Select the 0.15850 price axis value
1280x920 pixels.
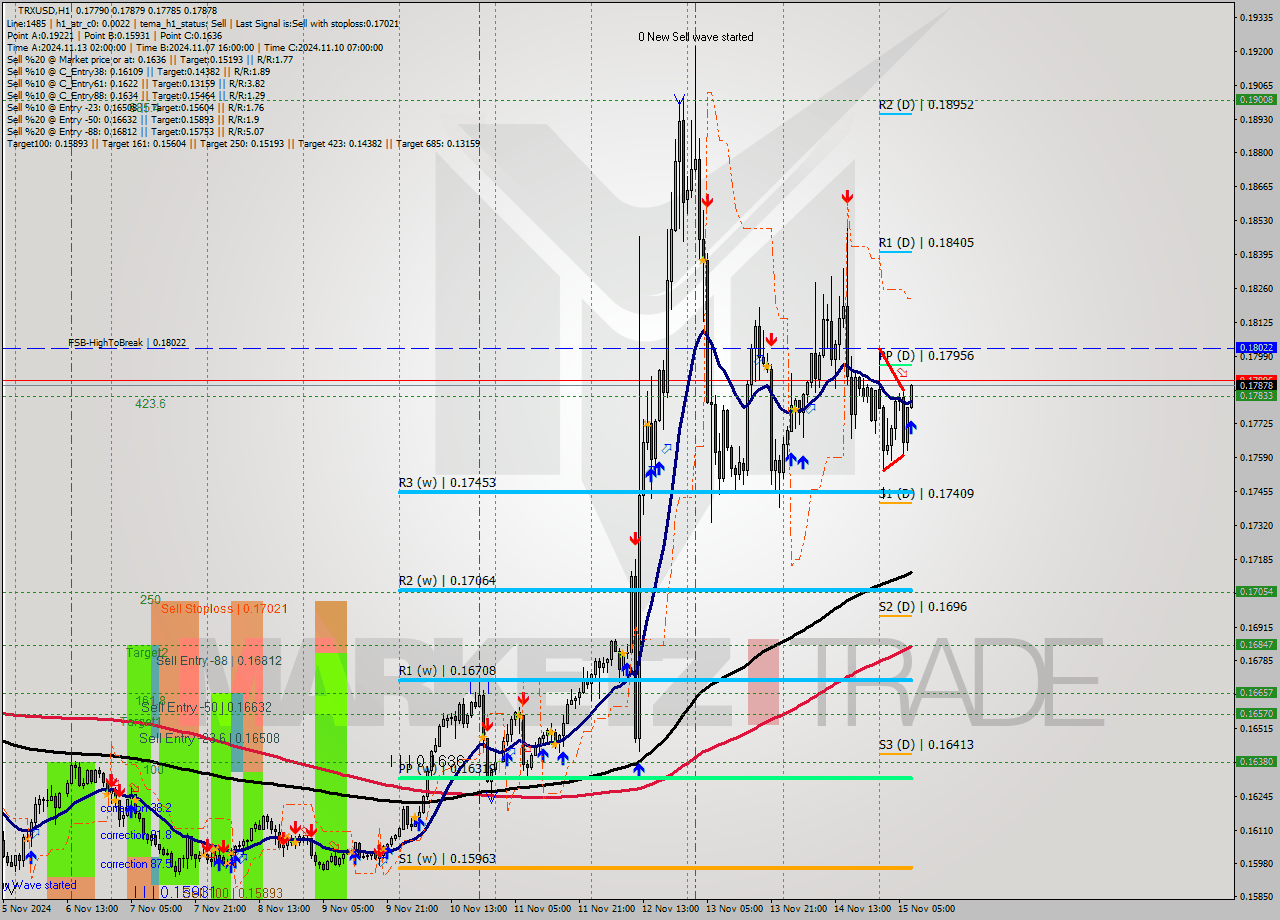[x=1256, y=896]
